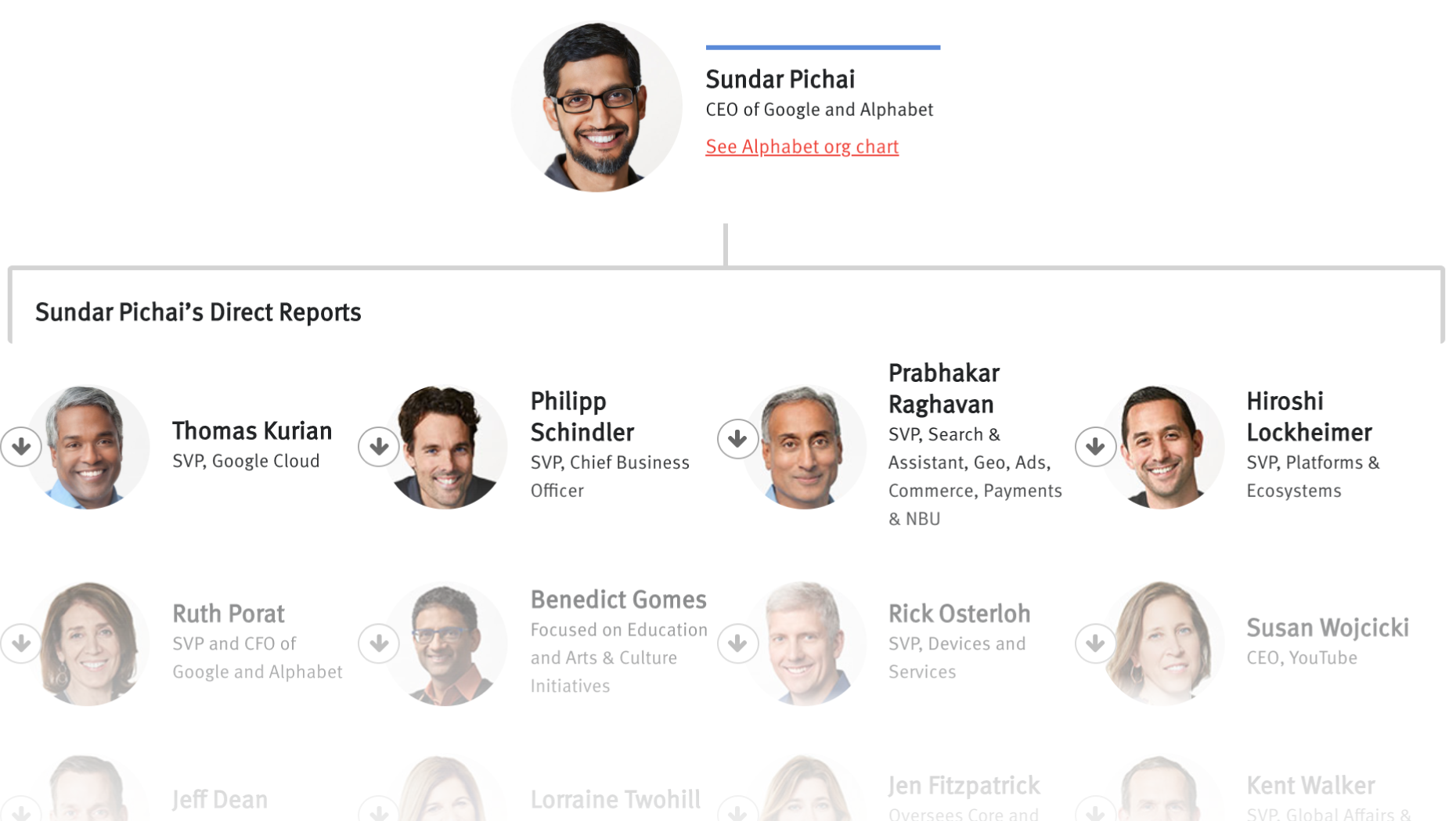Expand Thomas Kurian's direct reports arrow

[x=21, y=446]
